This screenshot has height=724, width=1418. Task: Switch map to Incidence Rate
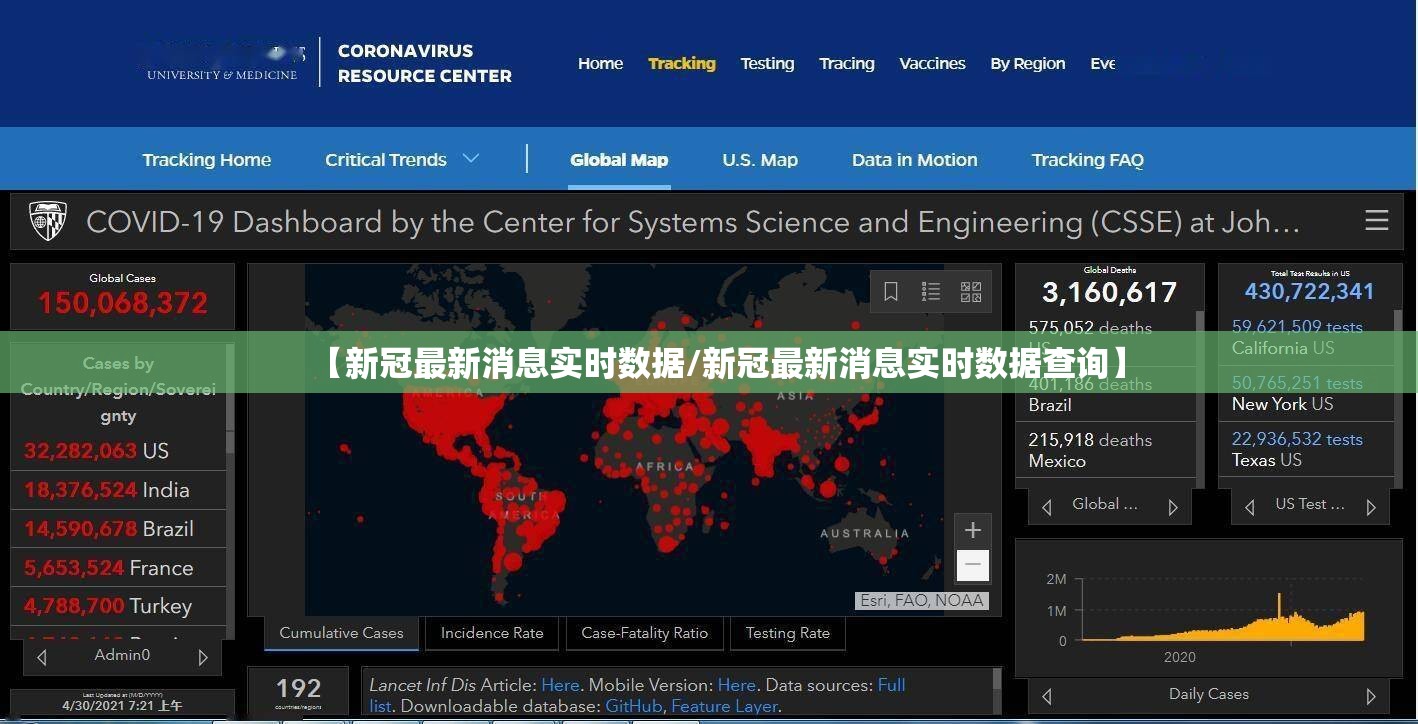pyautogui.click(x=492, y=632)
